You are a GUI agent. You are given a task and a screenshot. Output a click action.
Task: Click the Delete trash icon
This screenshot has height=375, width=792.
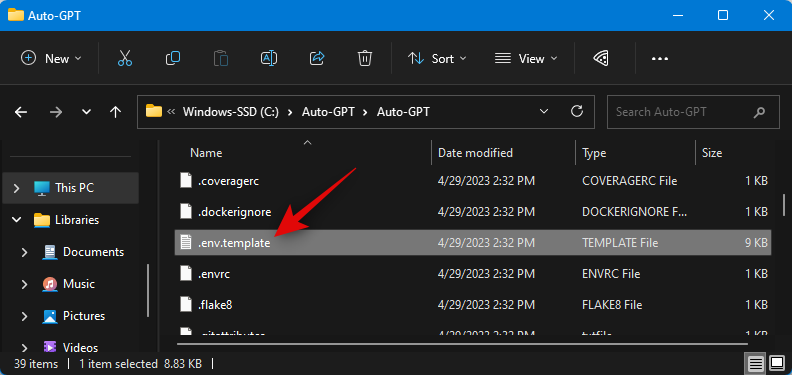coord(365,59)
